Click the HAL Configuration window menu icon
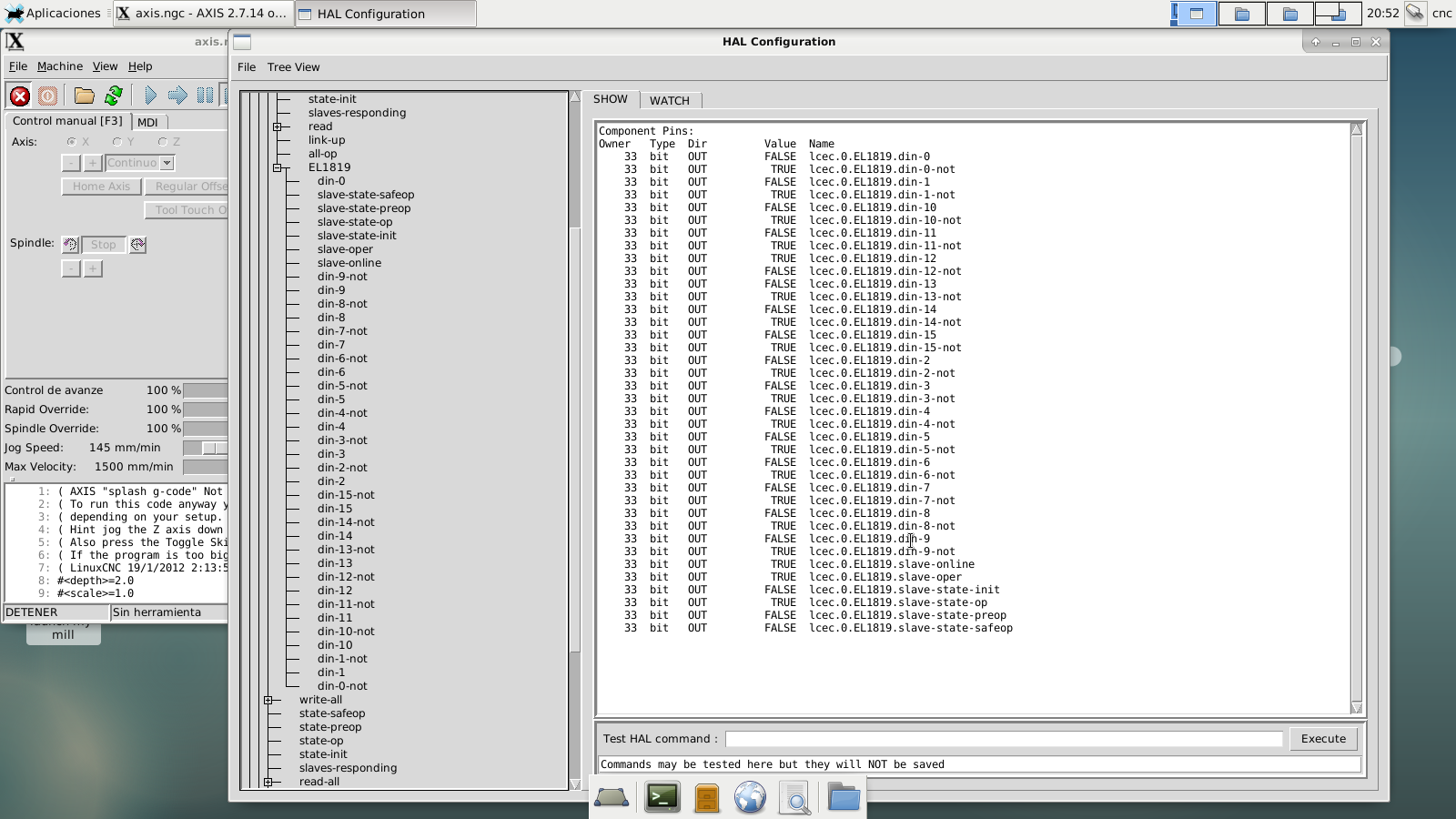 tap(241, 42)
